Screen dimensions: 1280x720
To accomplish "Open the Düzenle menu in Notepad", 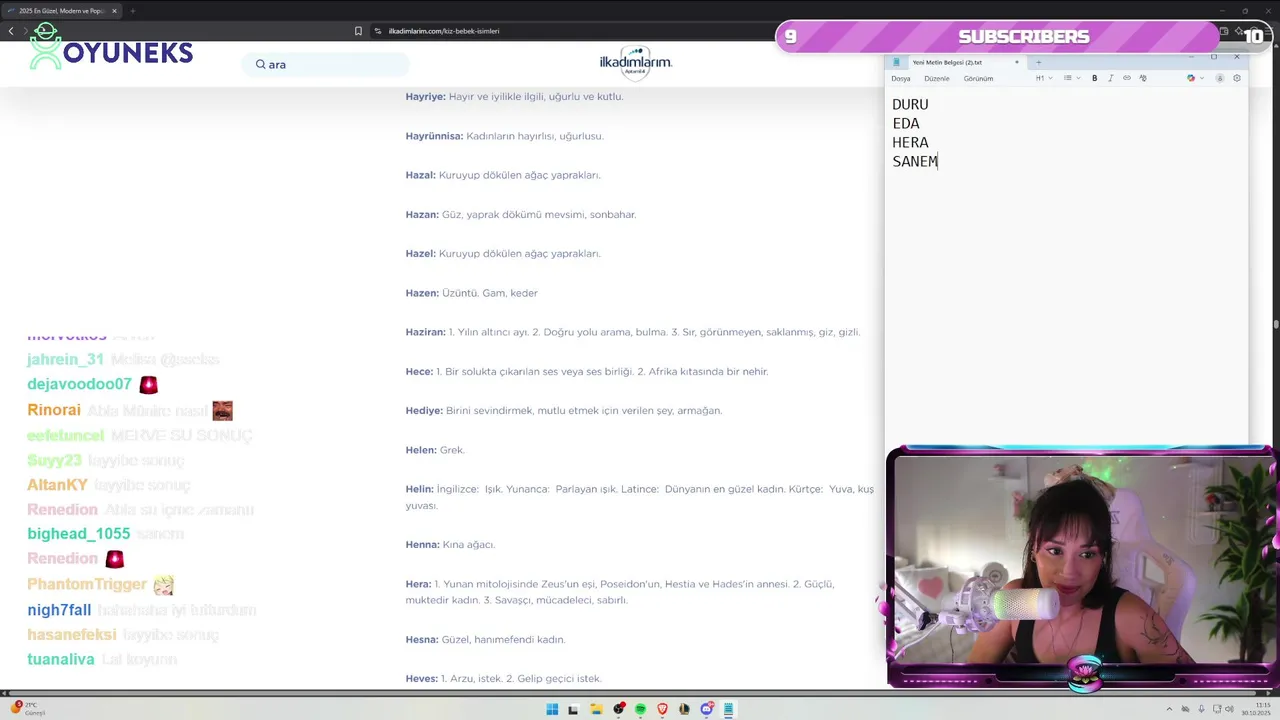I will (x=937, y=78).
